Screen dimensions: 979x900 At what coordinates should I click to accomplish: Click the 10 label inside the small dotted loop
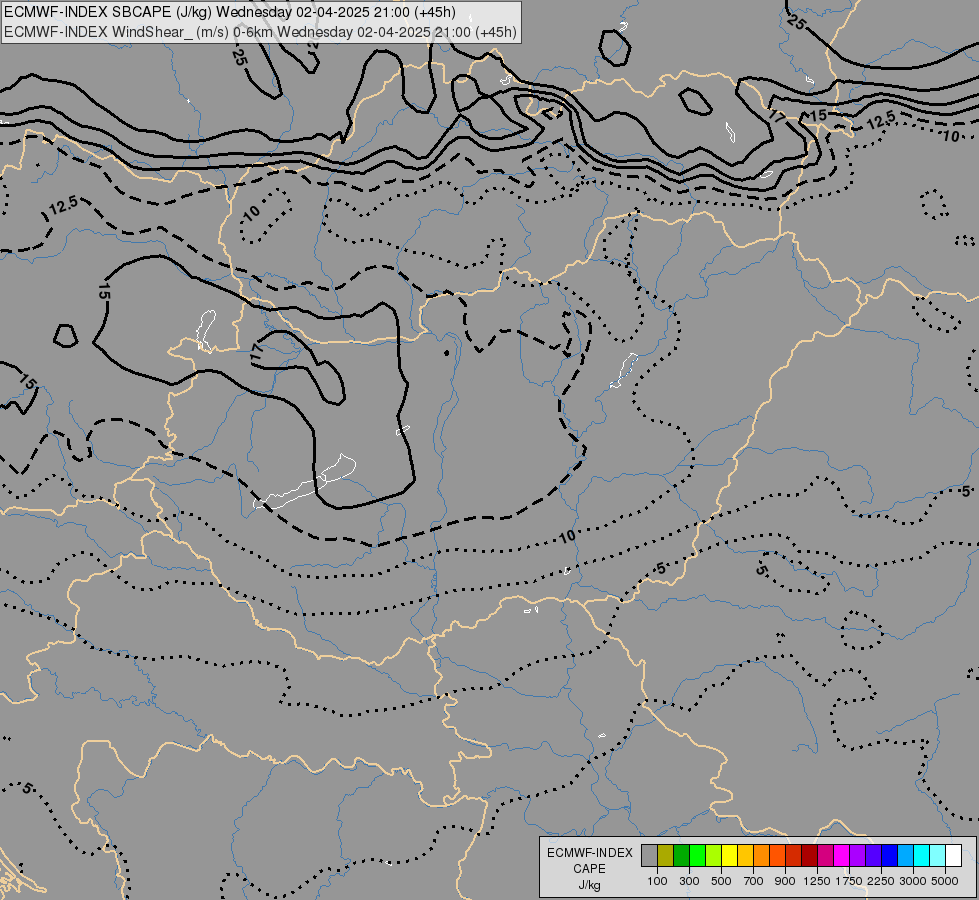point(252,213)
